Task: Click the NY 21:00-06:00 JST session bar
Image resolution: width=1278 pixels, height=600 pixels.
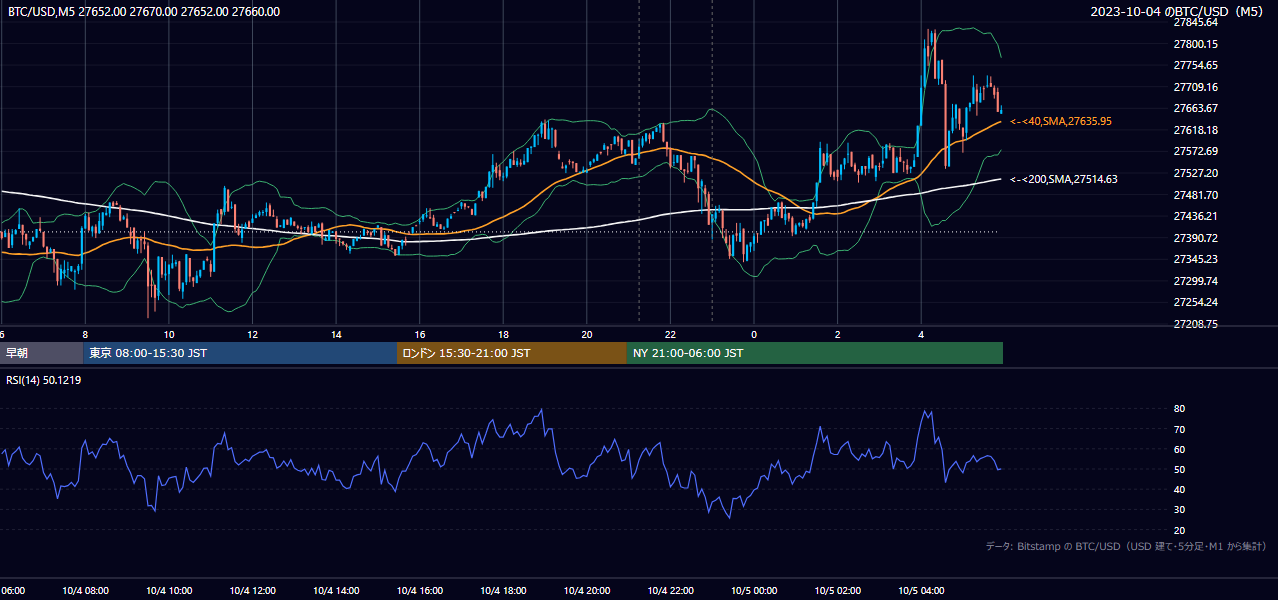Action: [x=815, y=353]
